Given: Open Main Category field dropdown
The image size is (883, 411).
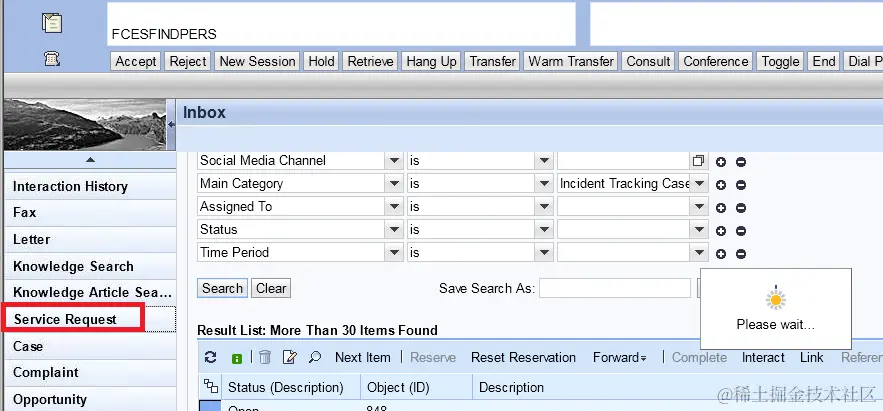Looking at the screenshot, I should pyautogui.click(x=394, y=184).
